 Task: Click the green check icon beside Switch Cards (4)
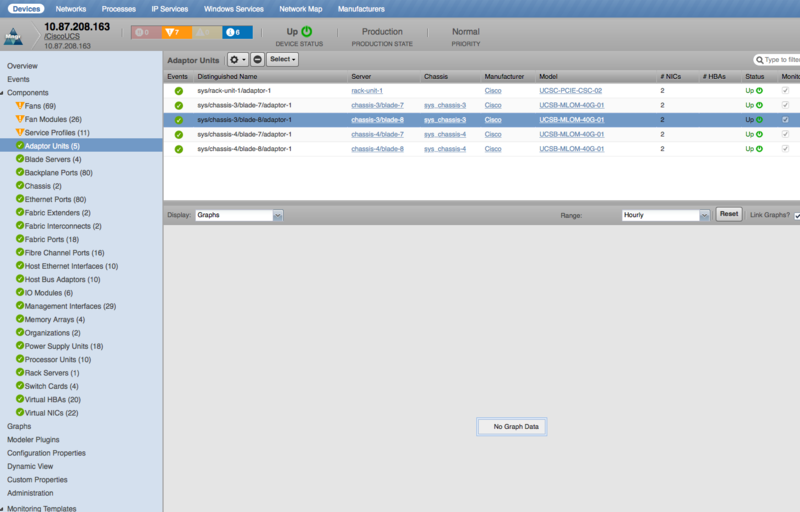coord(20,386)
